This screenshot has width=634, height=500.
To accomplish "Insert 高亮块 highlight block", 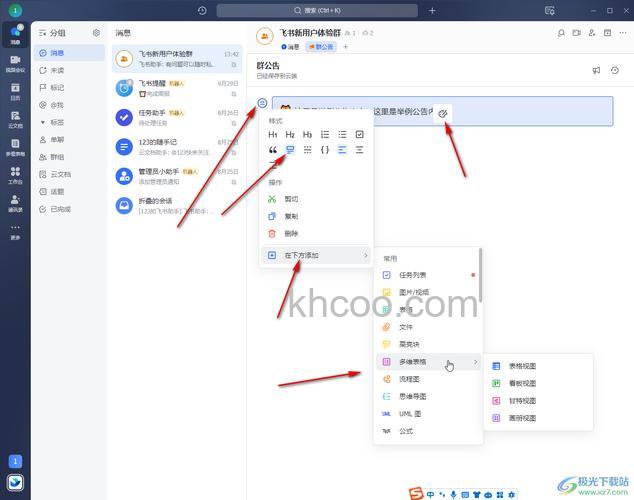I will 428,344.
